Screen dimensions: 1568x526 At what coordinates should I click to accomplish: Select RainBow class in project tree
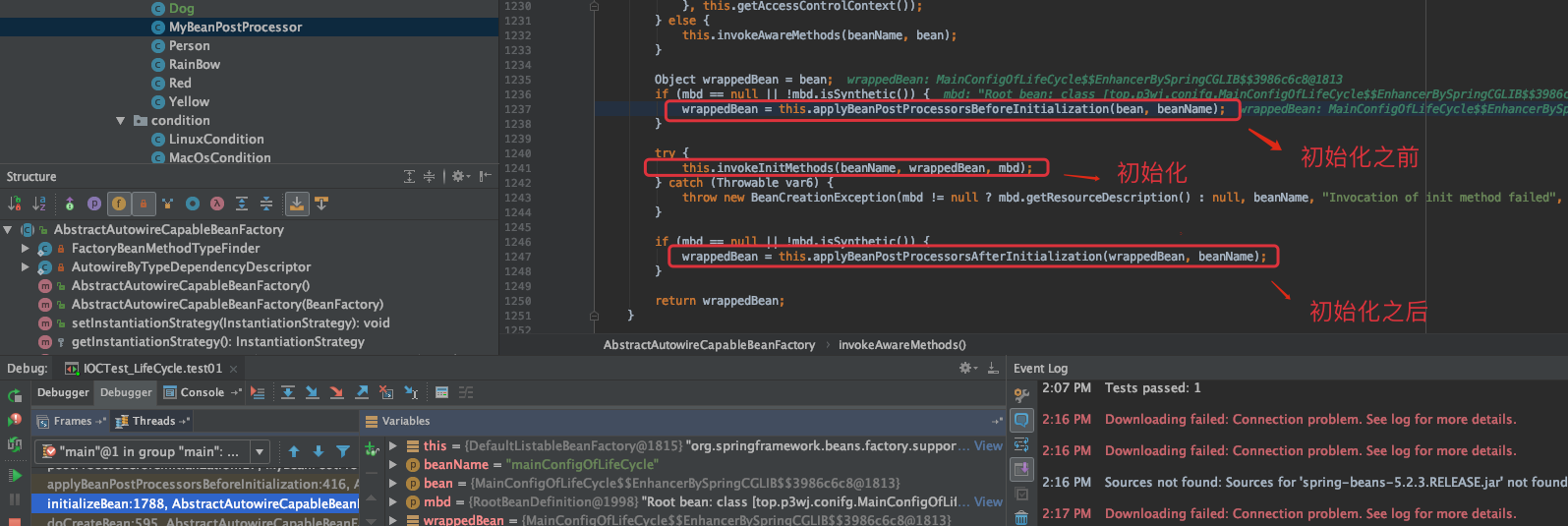195,65
